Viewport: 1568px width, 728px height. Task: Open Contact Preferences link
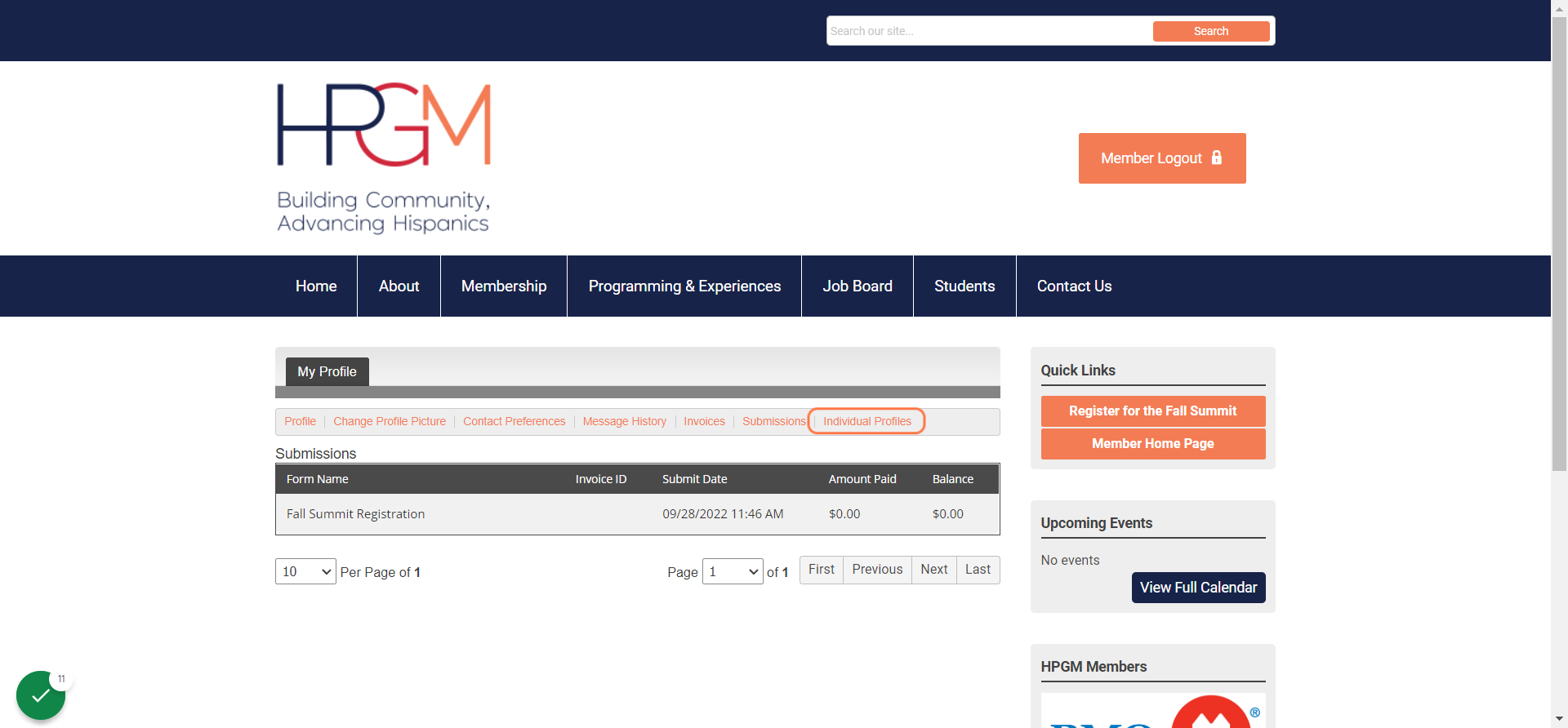(514, 421)
